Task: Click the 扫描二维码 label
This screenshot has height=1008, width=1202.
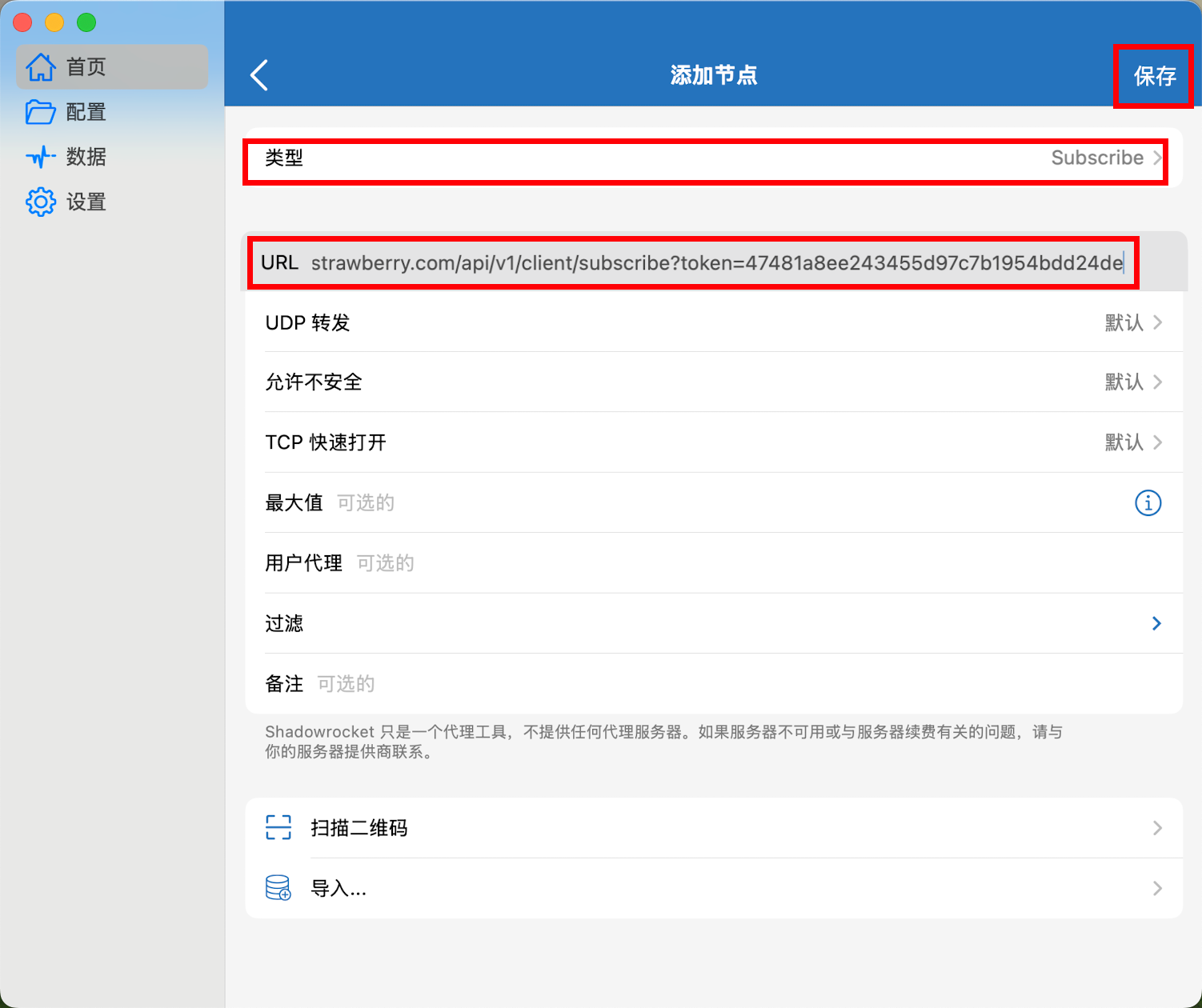Action: [x=359, y=828]
